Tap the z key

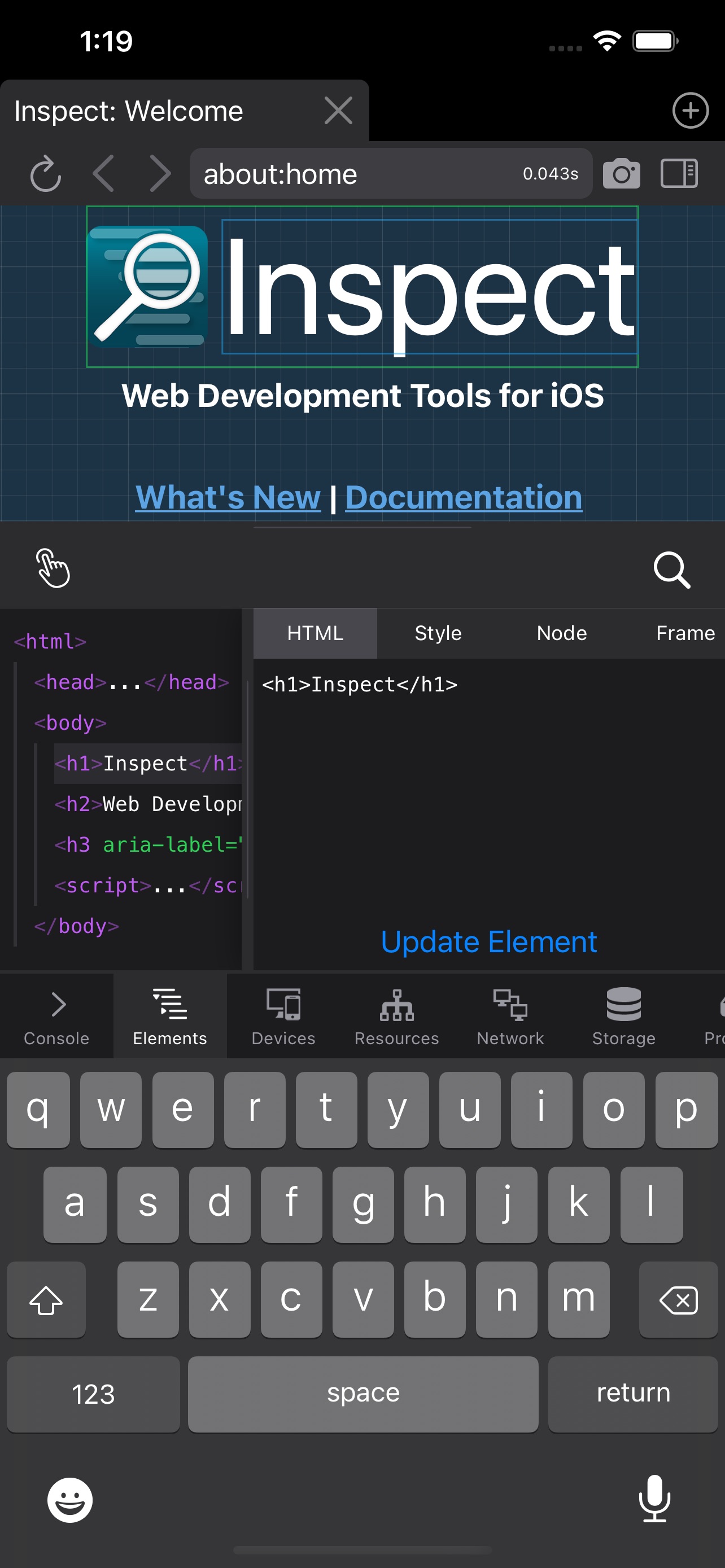click(x=148, y=1299)
